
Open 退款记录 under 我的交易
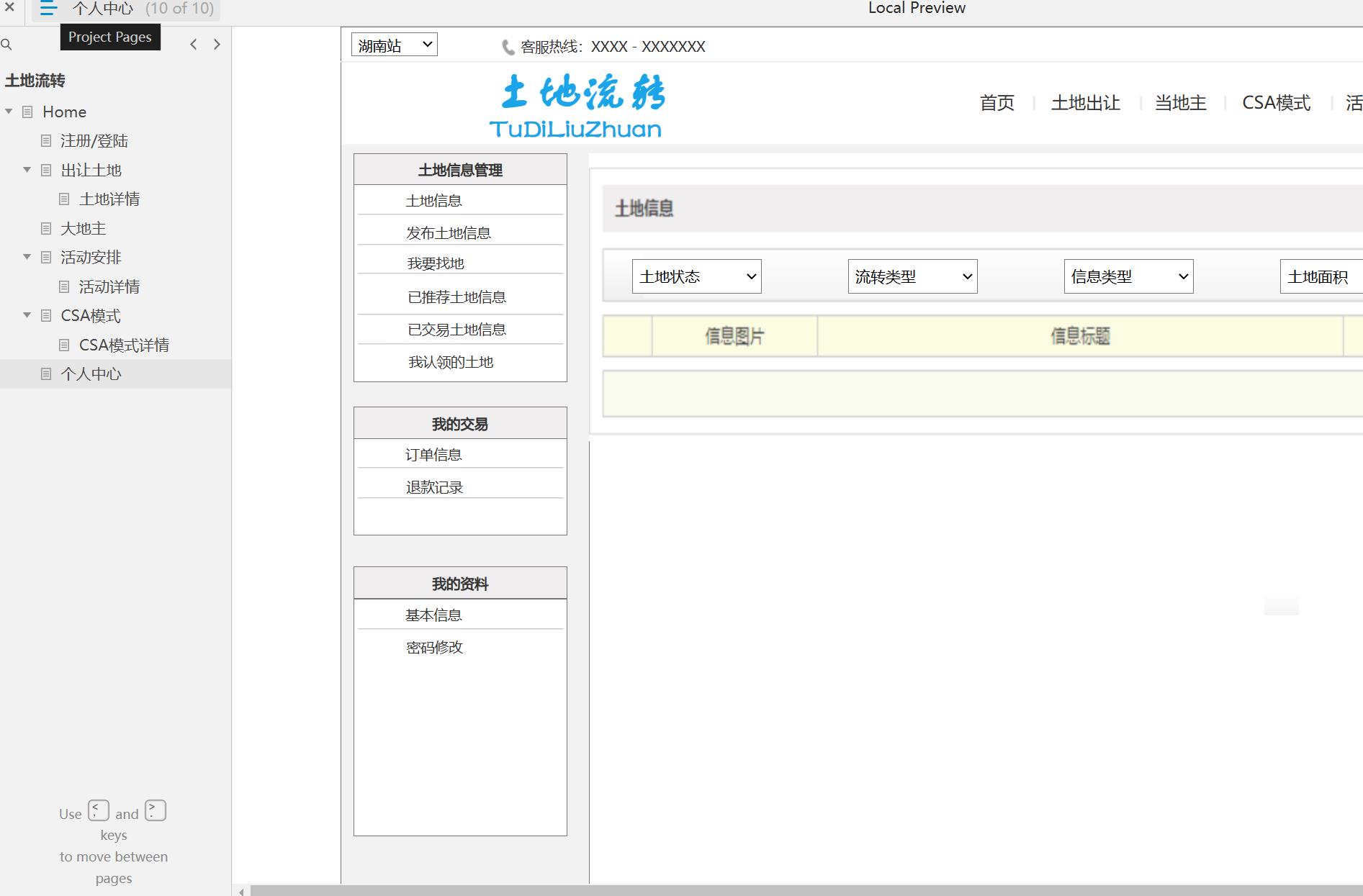[x=434, y=487]
